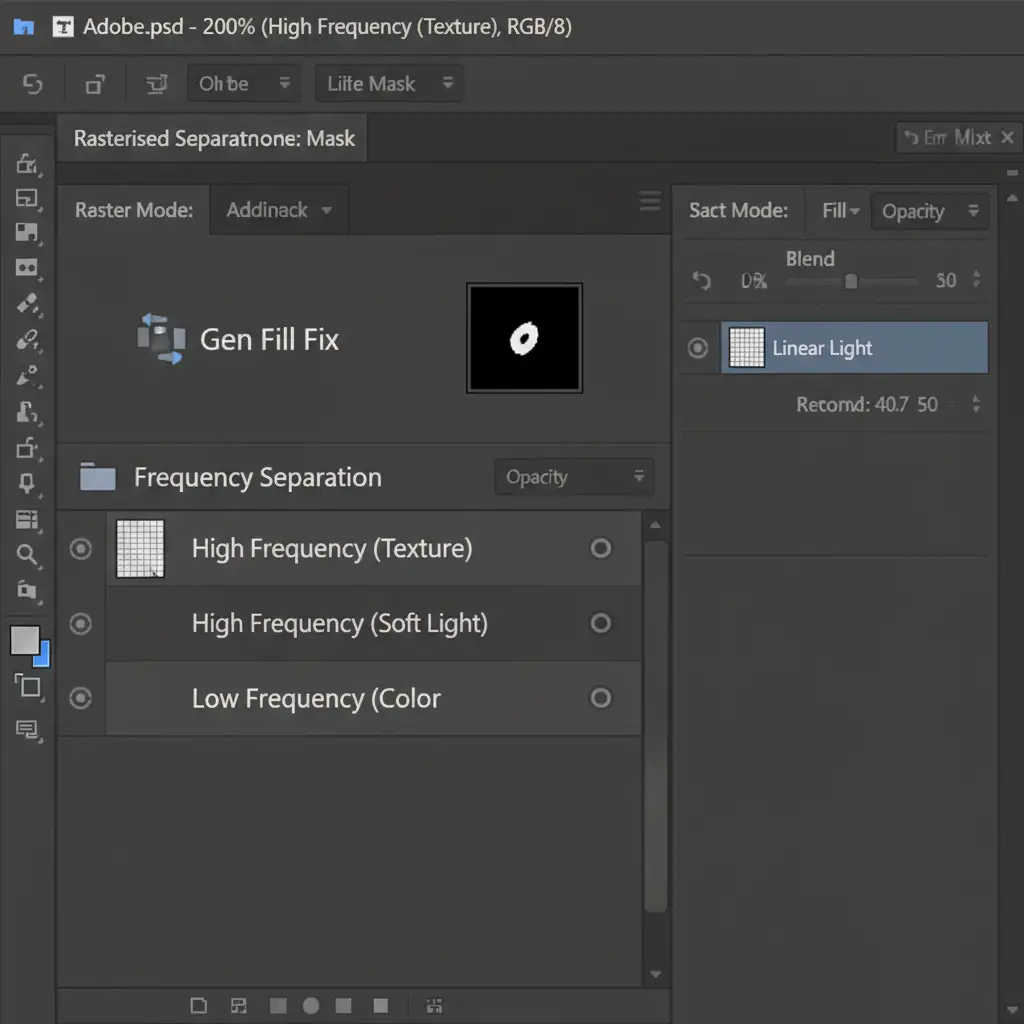Switch to Rasterised Separatnone: Mask tab
The width and height of the screenshot is (1024, 1024).
(214, 138)
